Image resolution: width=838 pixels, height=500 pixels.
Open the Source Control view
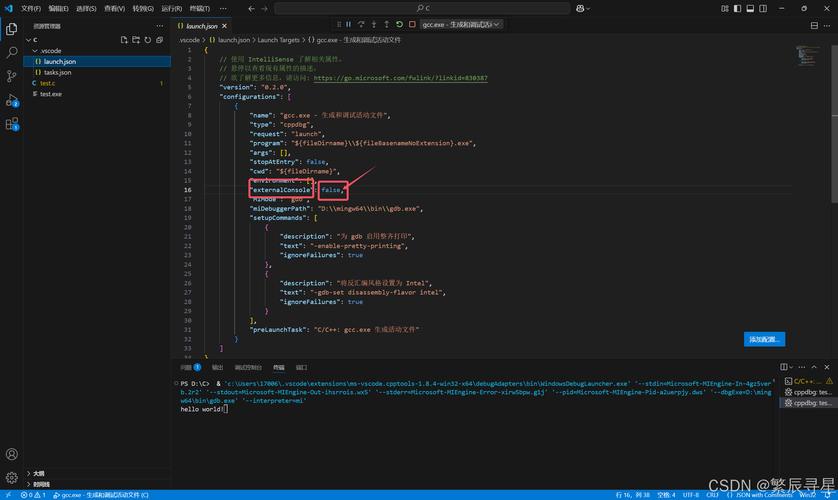(11, 76)
